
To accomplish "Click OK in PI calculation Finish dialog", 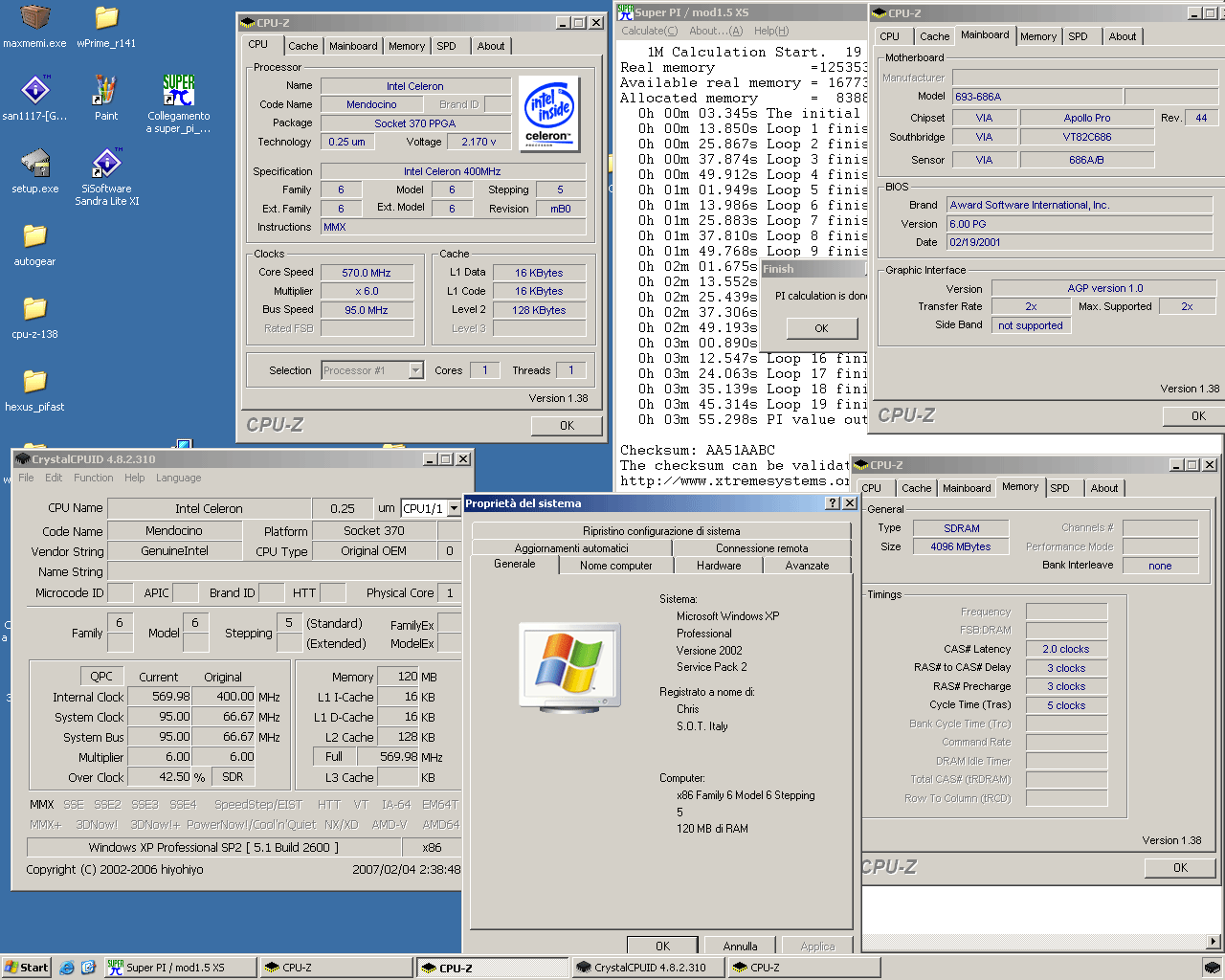I will pyautogui.click(x=821, y=328).
